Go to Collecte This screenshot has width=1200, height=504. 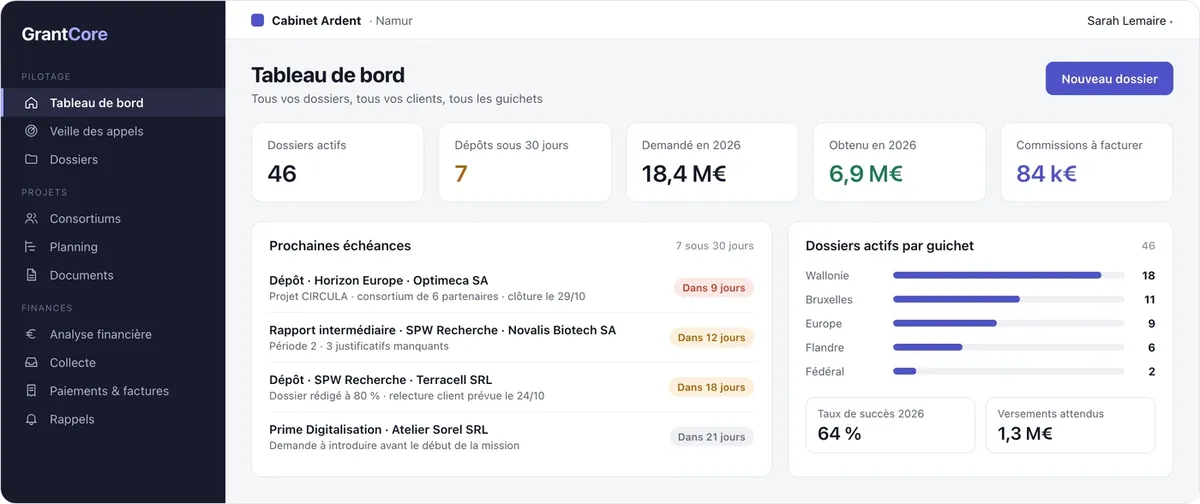tap(112, 362)
